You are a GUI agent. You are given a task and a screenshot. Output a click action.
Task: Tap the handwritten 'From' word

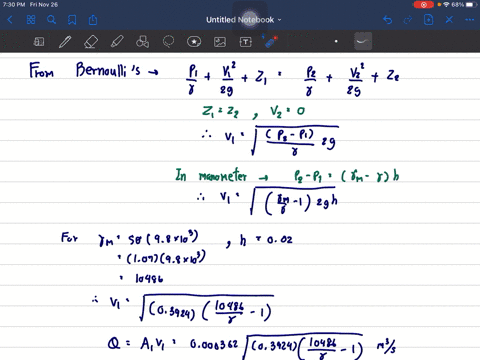point(41,70)
